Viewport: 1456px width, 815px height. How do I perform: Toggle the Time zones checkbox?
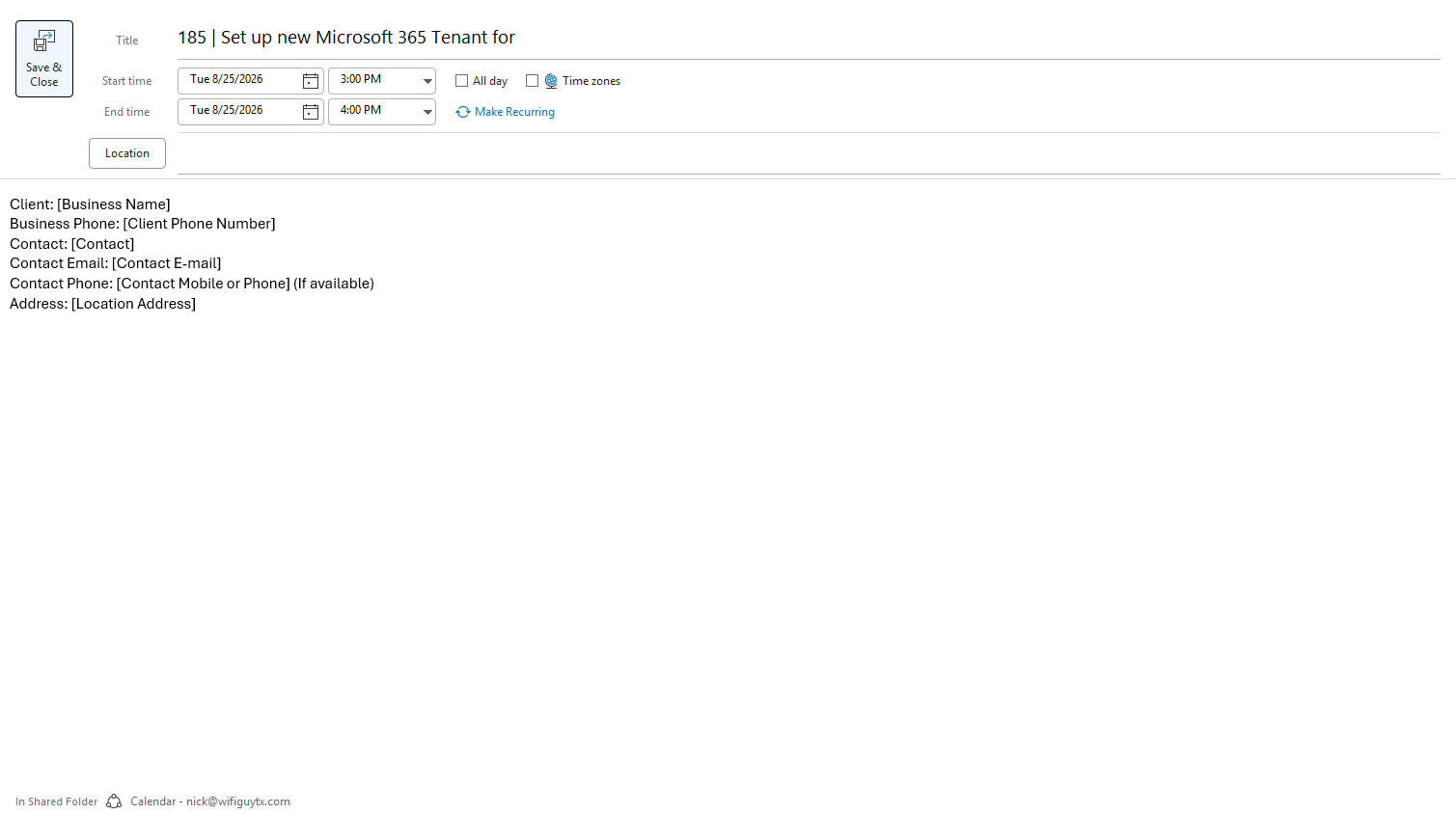click(x=532, y=81)
